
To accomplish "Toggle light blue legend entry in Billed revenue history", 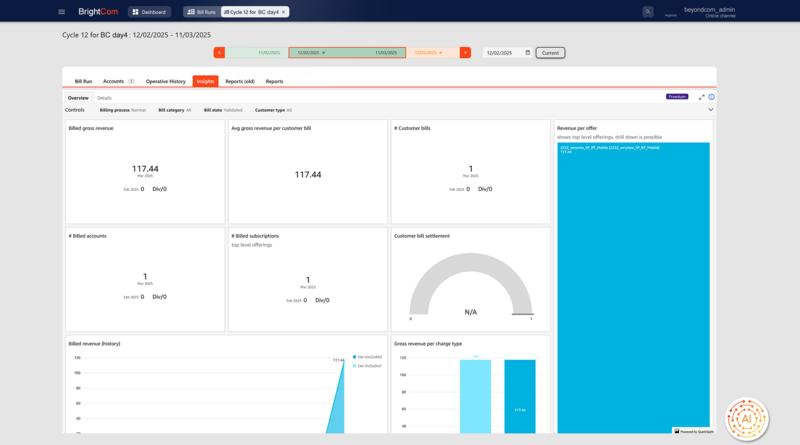I will (x=367, y=366).
